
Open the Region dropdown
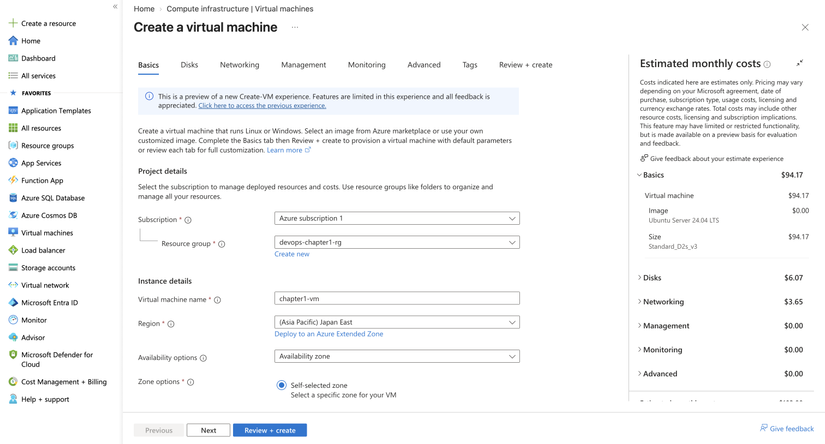[397, 322]
